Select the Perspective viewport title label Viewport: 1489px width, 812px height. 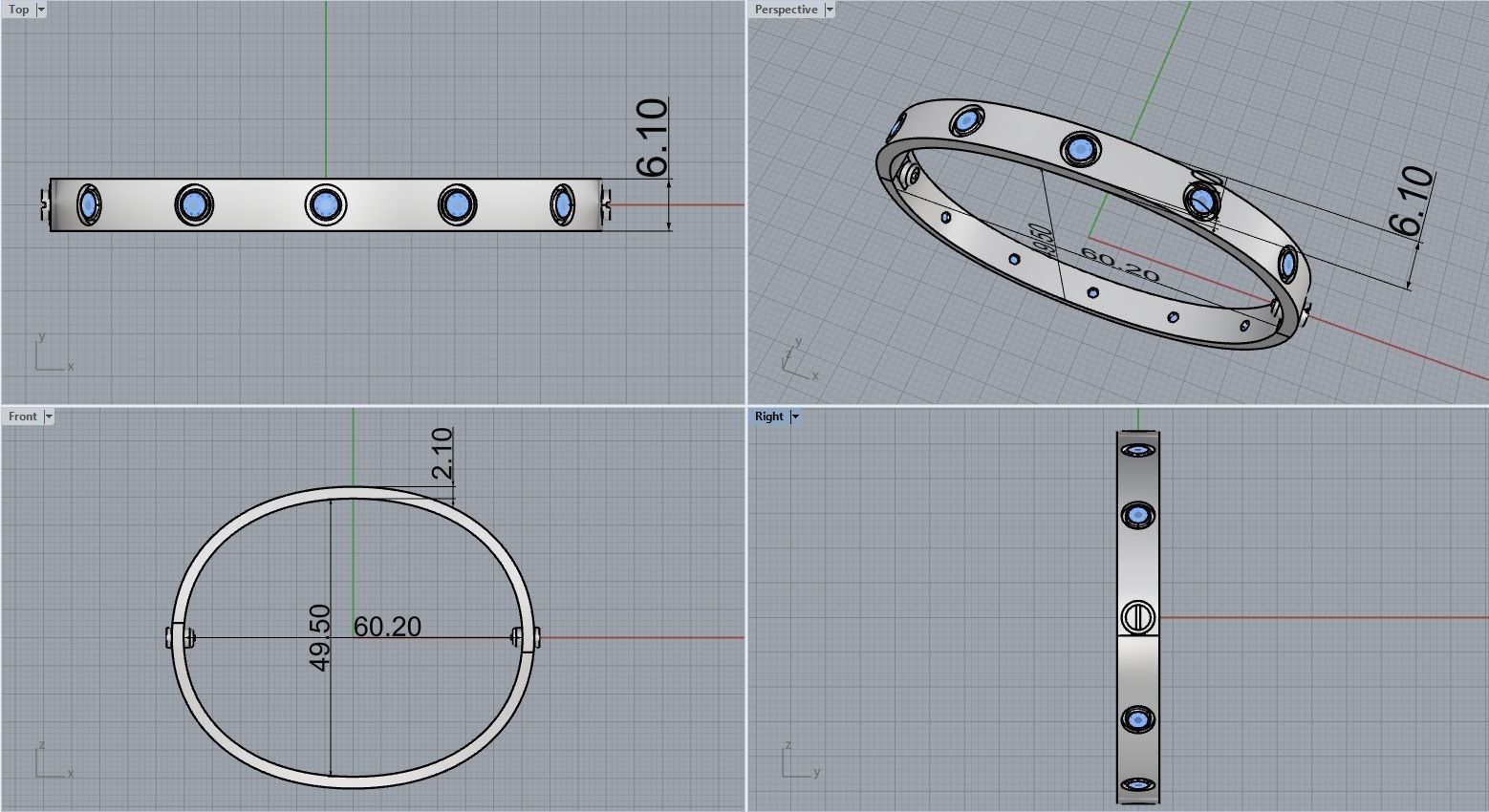tap(786, 10)
